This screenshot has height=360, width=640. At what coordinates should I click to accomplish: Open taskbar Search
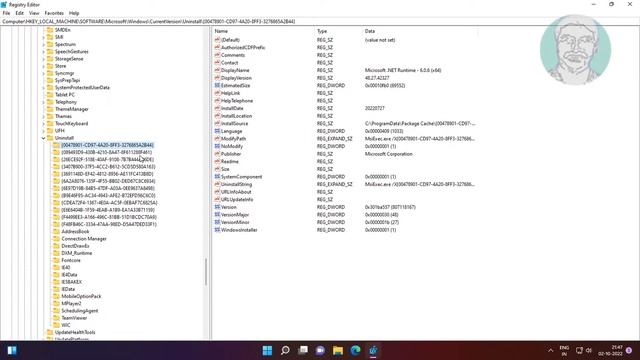[285, 350]
